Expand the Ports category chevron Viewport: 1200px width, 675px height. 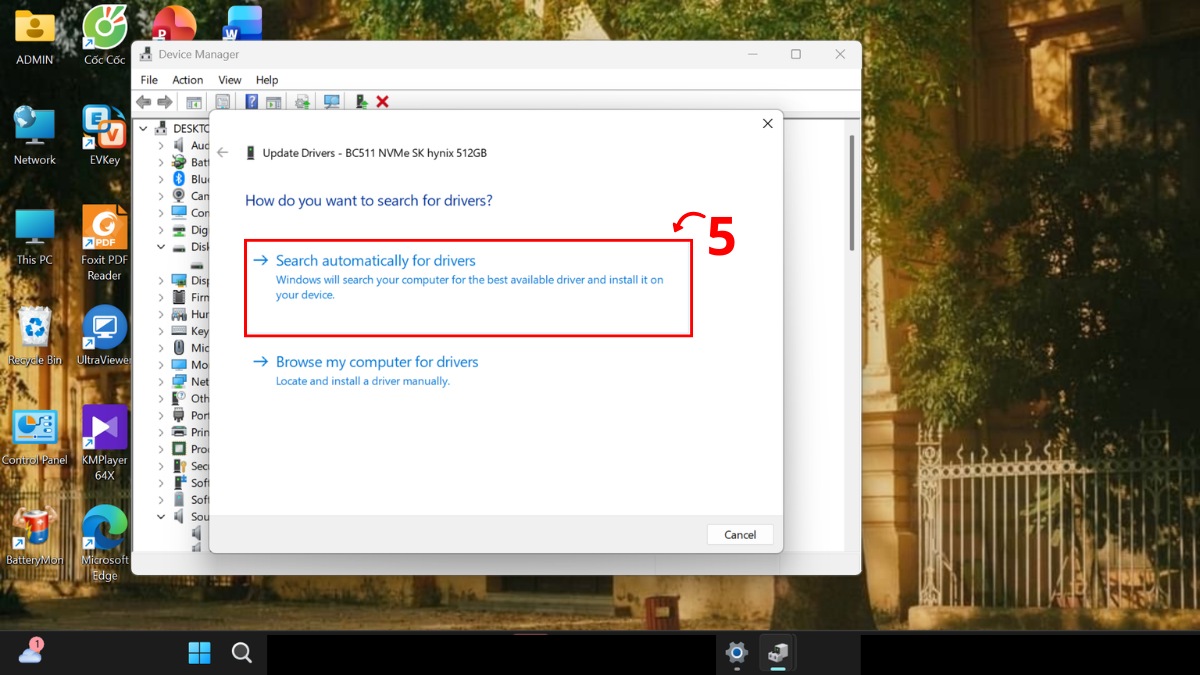pyautogui.click(x=161, y=415)
